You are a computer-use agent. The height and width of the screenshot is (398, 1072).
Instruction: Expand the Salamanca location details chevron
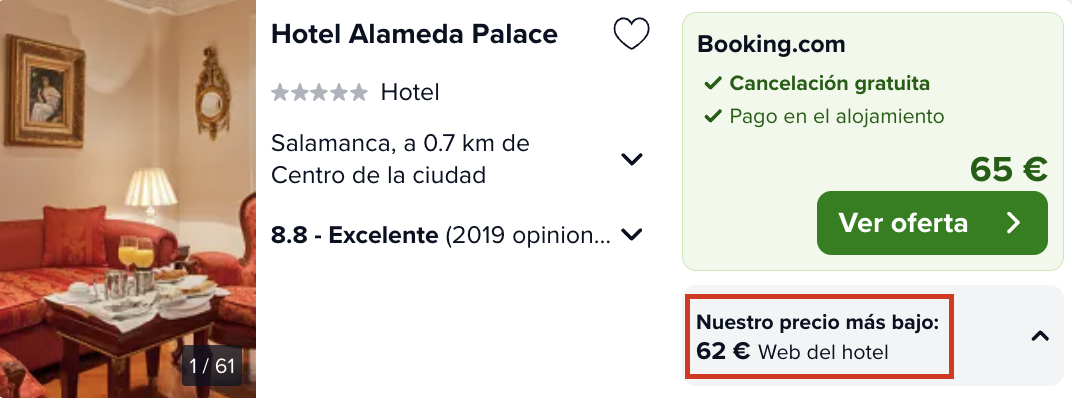tap(631, 159)
